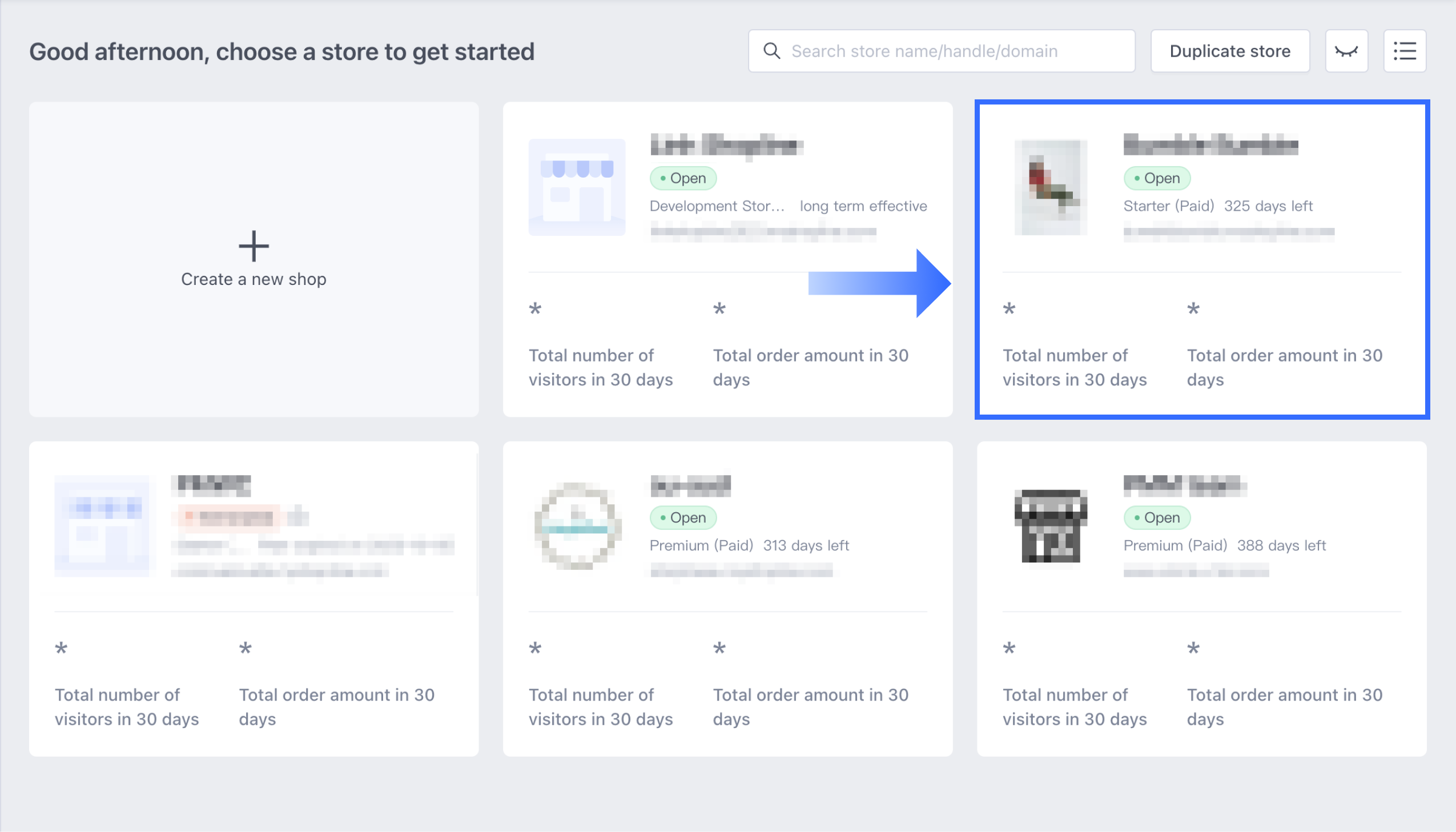Click visitor count asterisk on highlighted store

[x=1009, y=310]
